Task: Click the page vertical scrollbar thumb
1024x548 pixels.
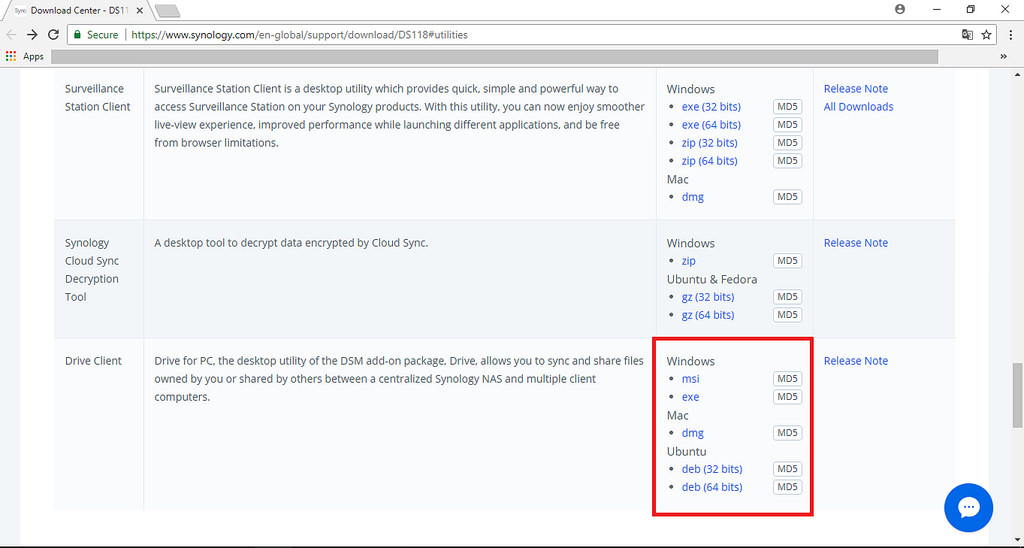Action: point(1017,395)
